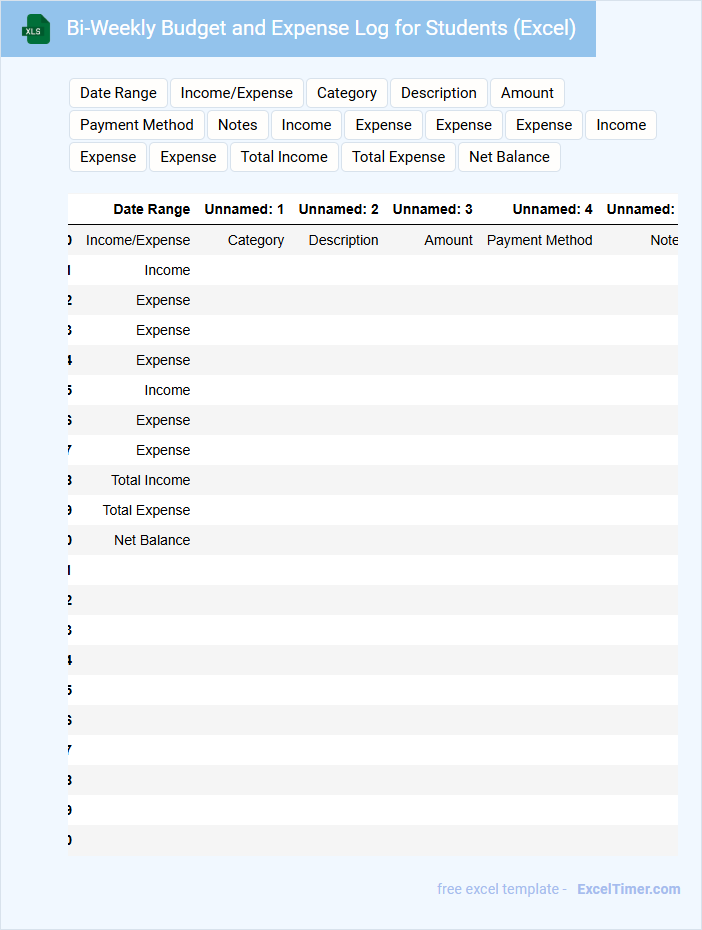Choose the Category tag
702x930 pixels.
click(x=347, y=93)
